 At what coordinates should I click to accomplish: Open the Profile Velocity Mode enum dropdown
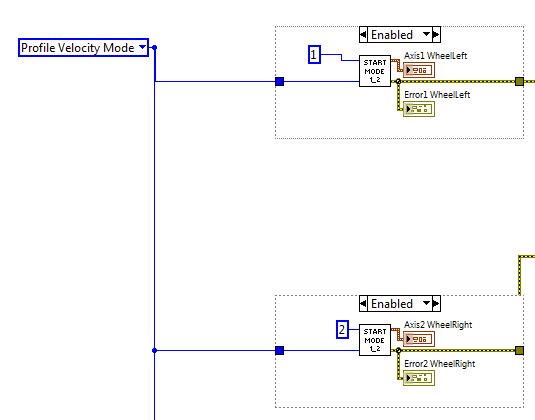pos(143,47)
